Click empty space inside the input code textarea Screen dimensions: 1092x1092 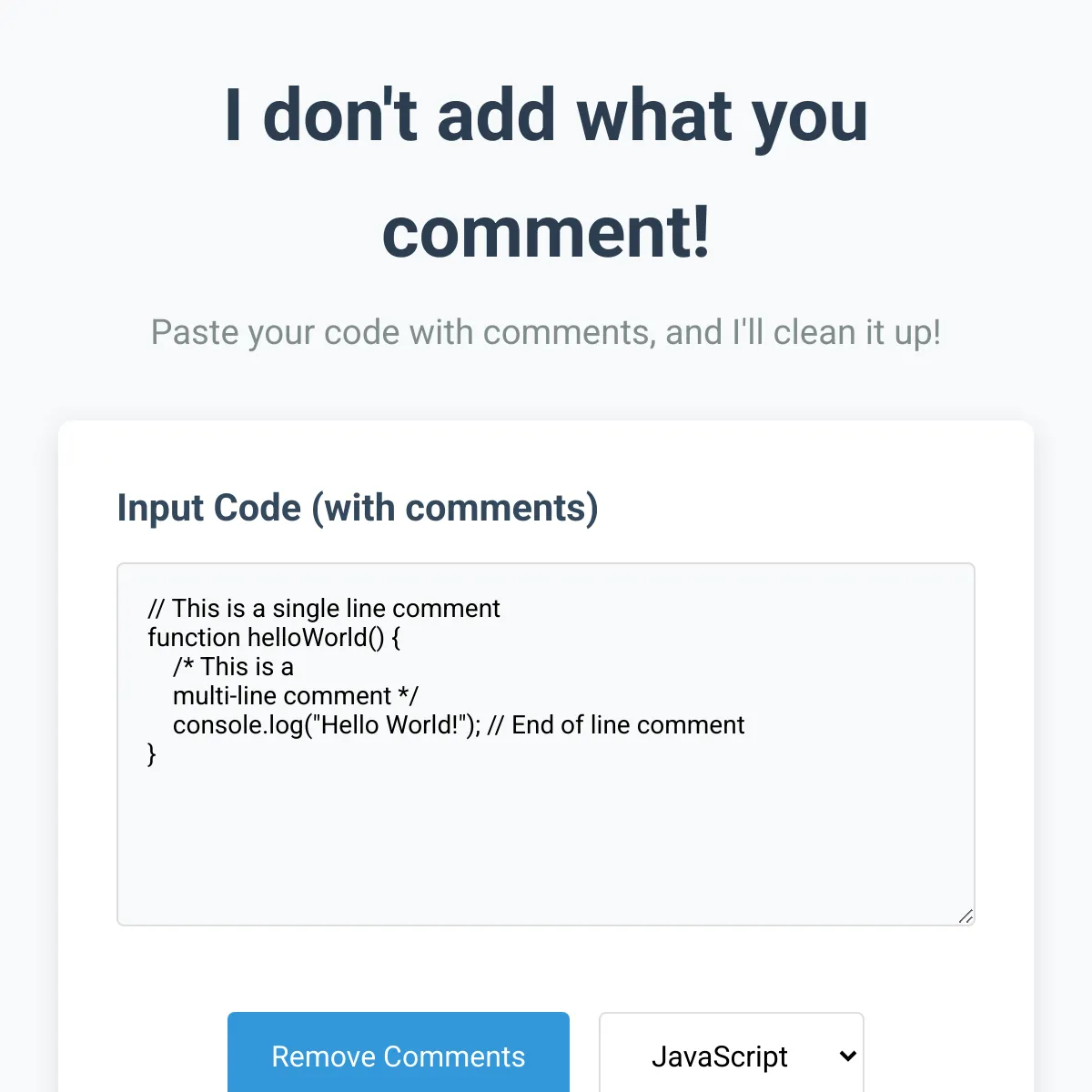coord(546,837)
